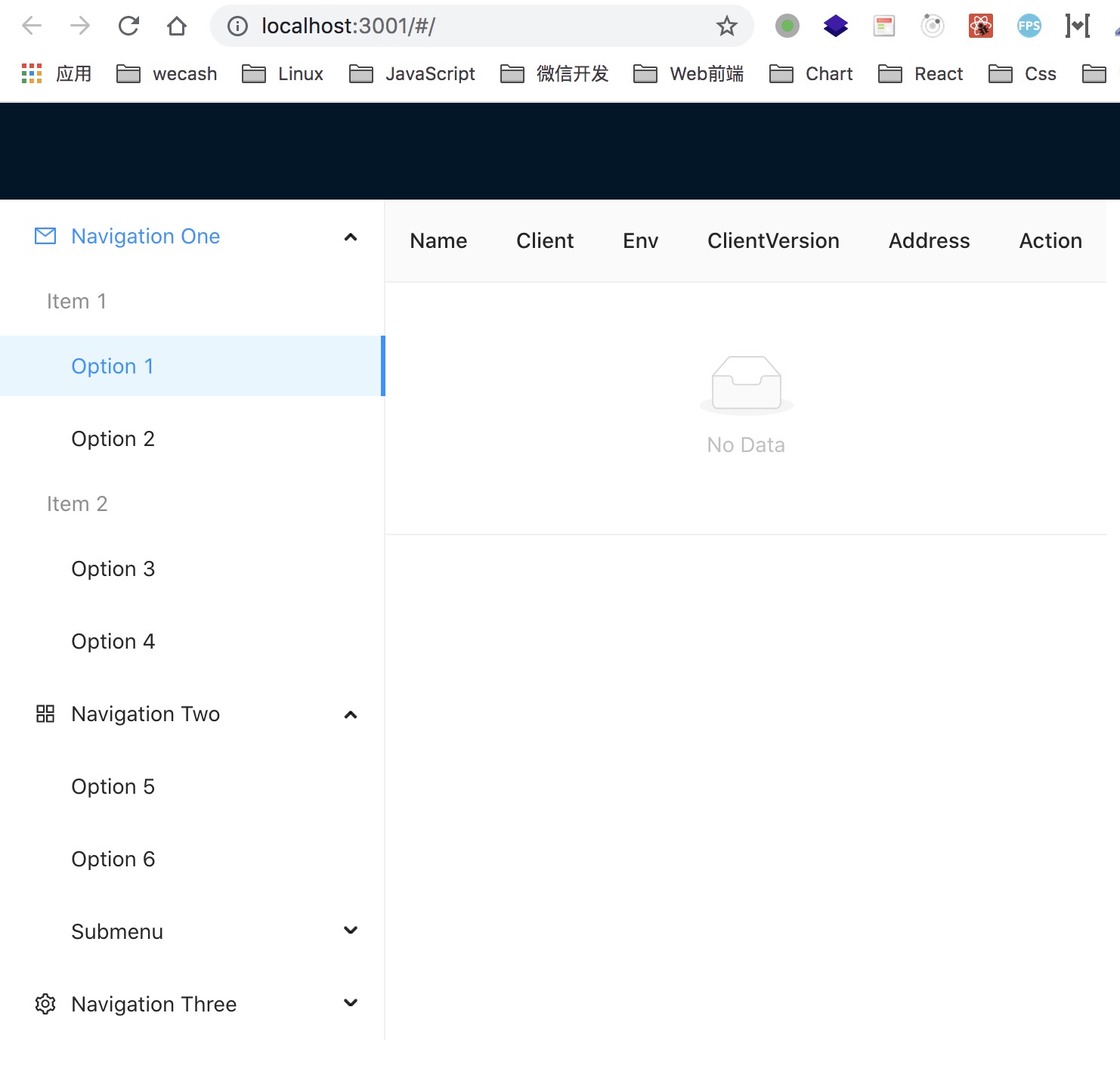
Task: Collapse Navigation Two with its chevron
Action: click(x=351, y=714)
